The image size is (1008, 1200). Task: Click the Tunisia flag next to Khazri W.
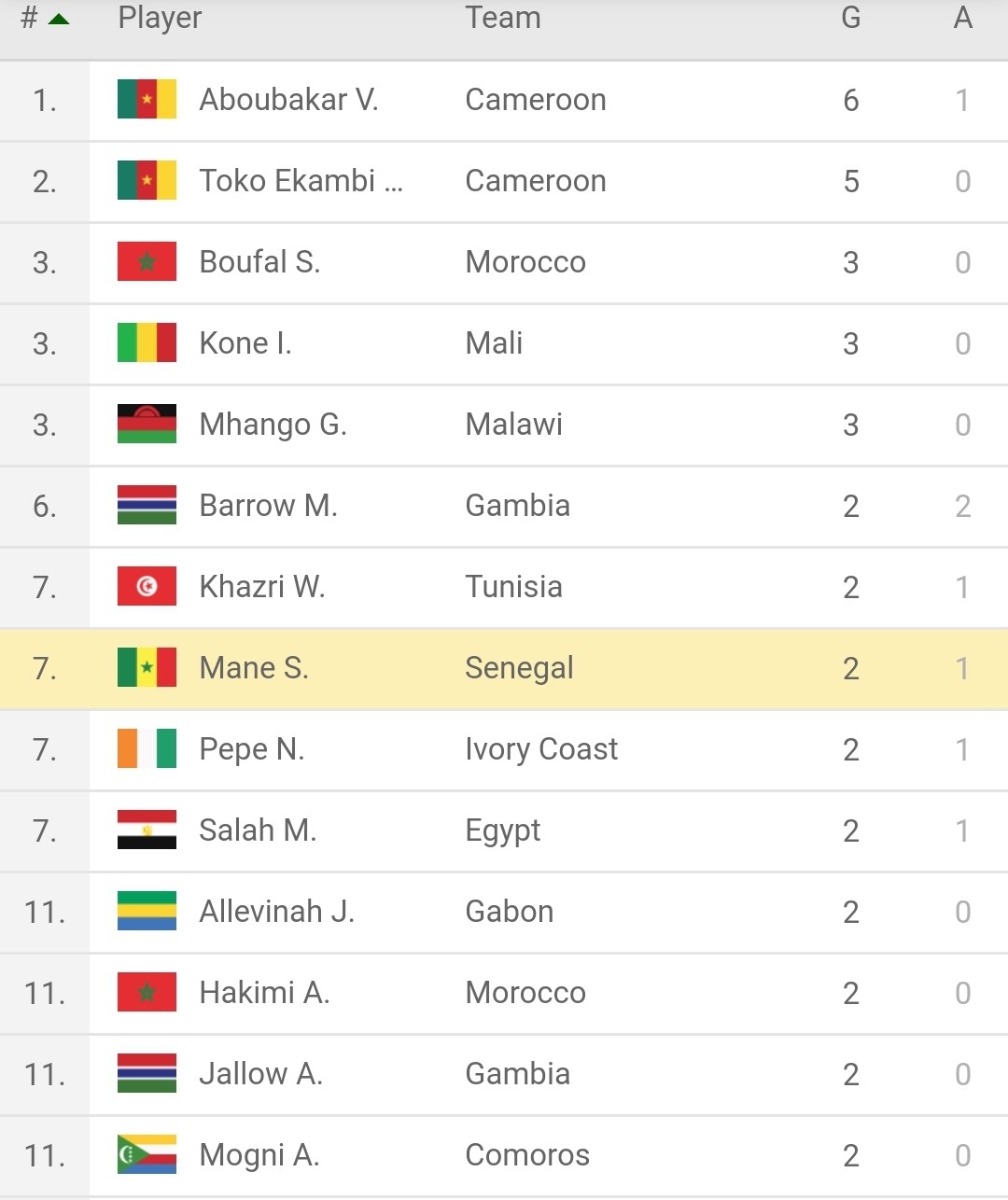click(x=147, y=586)
